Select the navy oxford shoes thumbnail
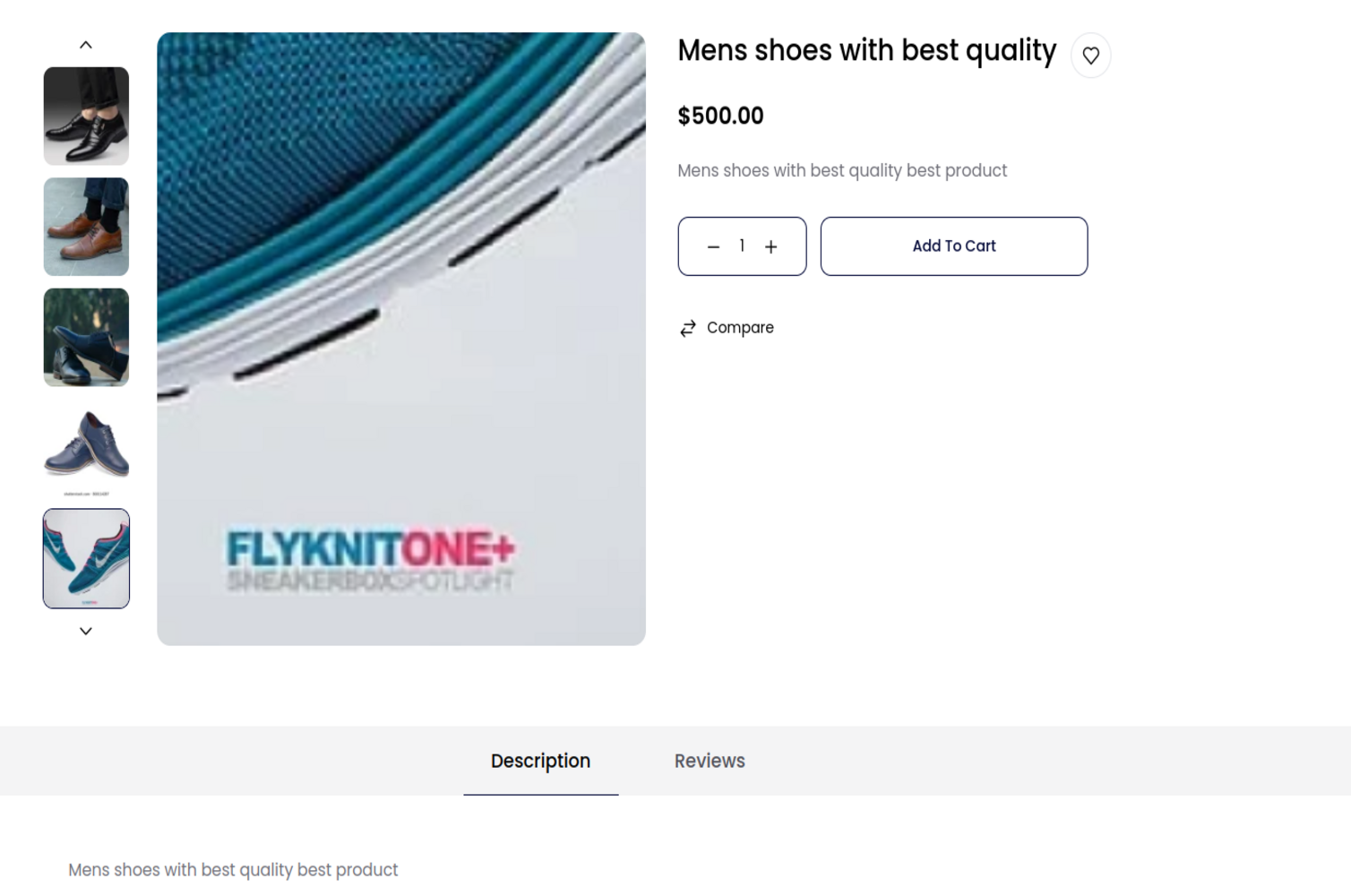 click(86, 448)
